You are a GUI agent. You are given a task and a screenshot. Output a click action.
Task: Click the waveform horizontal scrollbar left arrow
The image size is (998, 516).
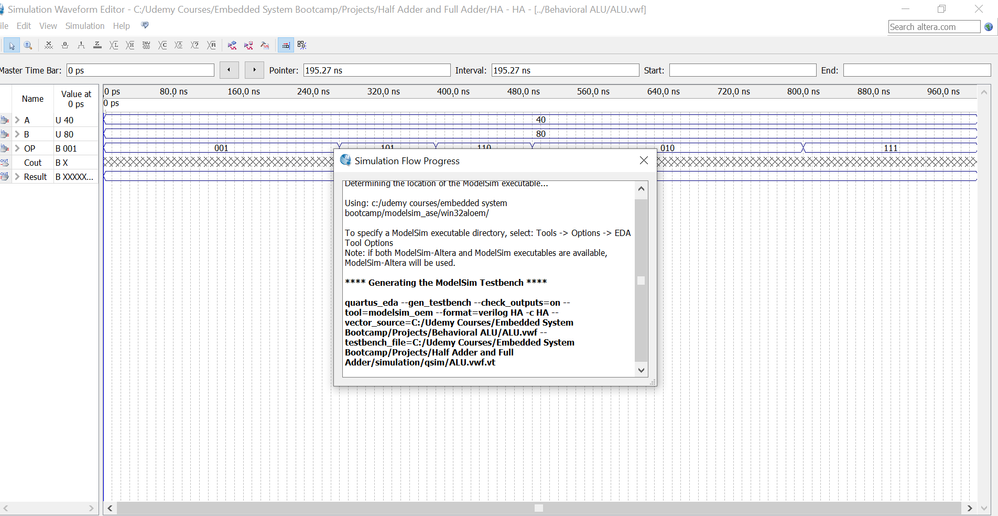(110, 508)
